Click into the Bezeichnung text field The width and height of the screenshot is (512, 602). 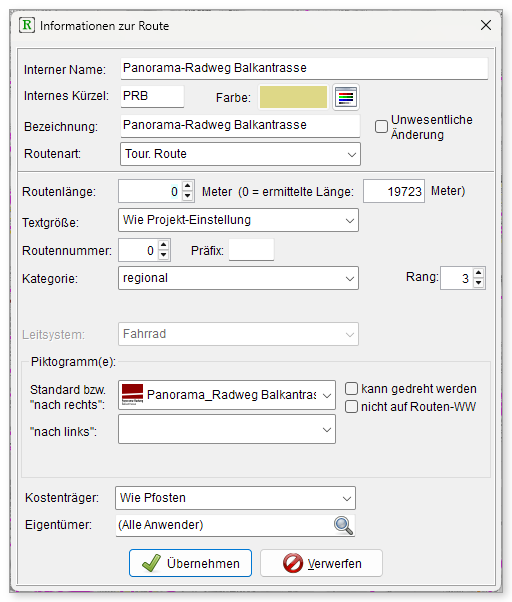pyautogui.click(x=240, y=126)
